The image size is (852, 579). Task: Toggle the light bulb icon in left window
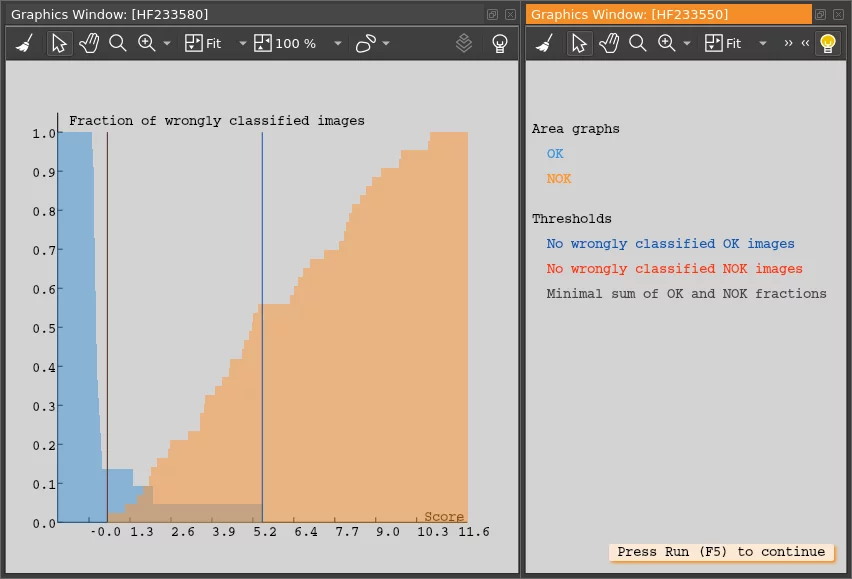tap(500, 44)
